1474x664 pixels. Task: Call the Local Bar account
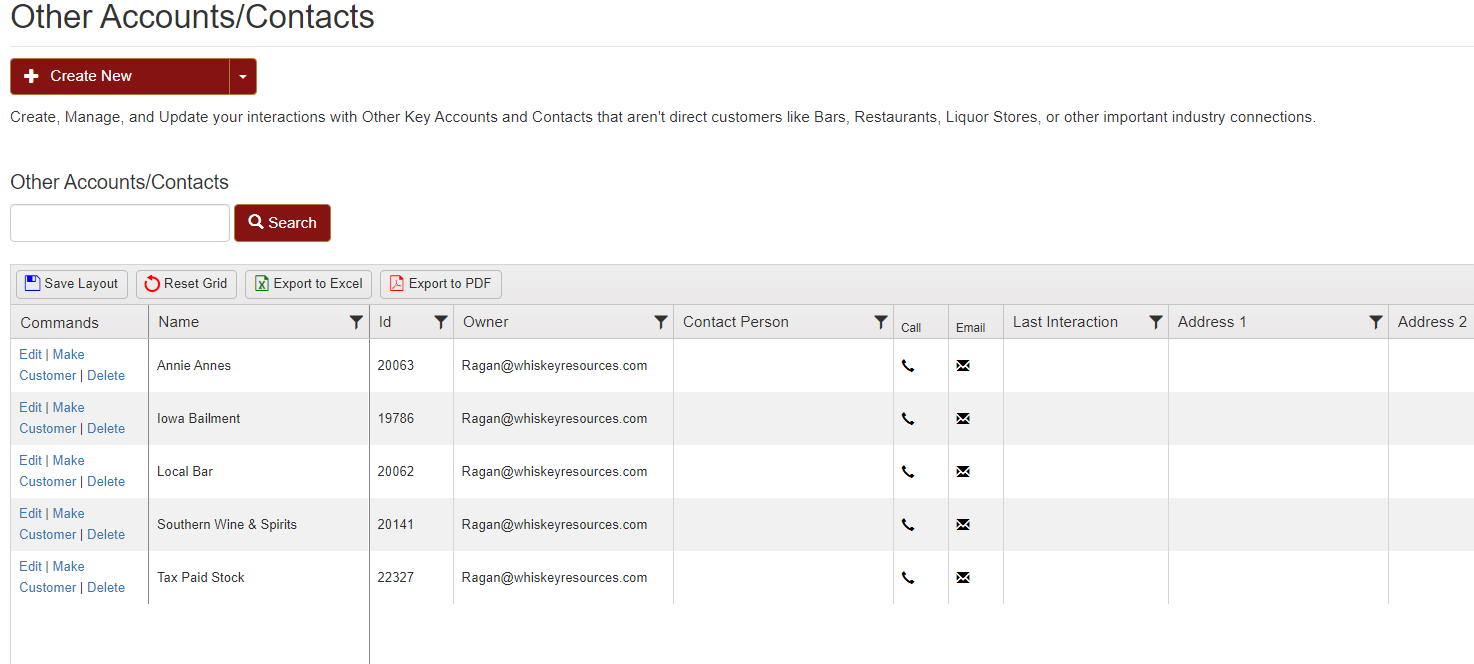point(908,472)
